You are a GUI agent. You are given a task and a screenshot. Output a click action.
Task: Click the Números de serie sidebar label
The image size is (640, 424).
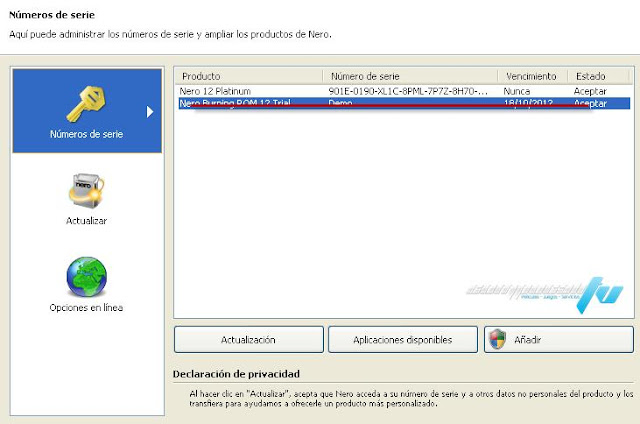pyautogui.click(x=87, y=134)
